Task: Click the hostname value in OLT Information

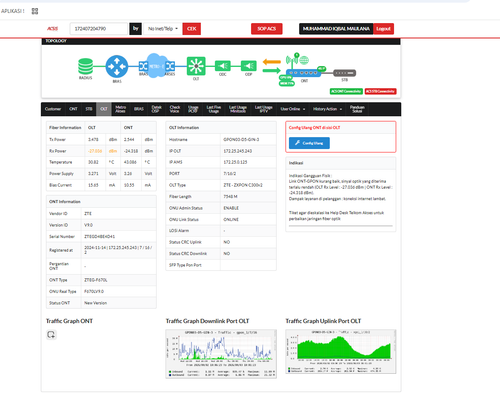Action: tap(241, 140)
